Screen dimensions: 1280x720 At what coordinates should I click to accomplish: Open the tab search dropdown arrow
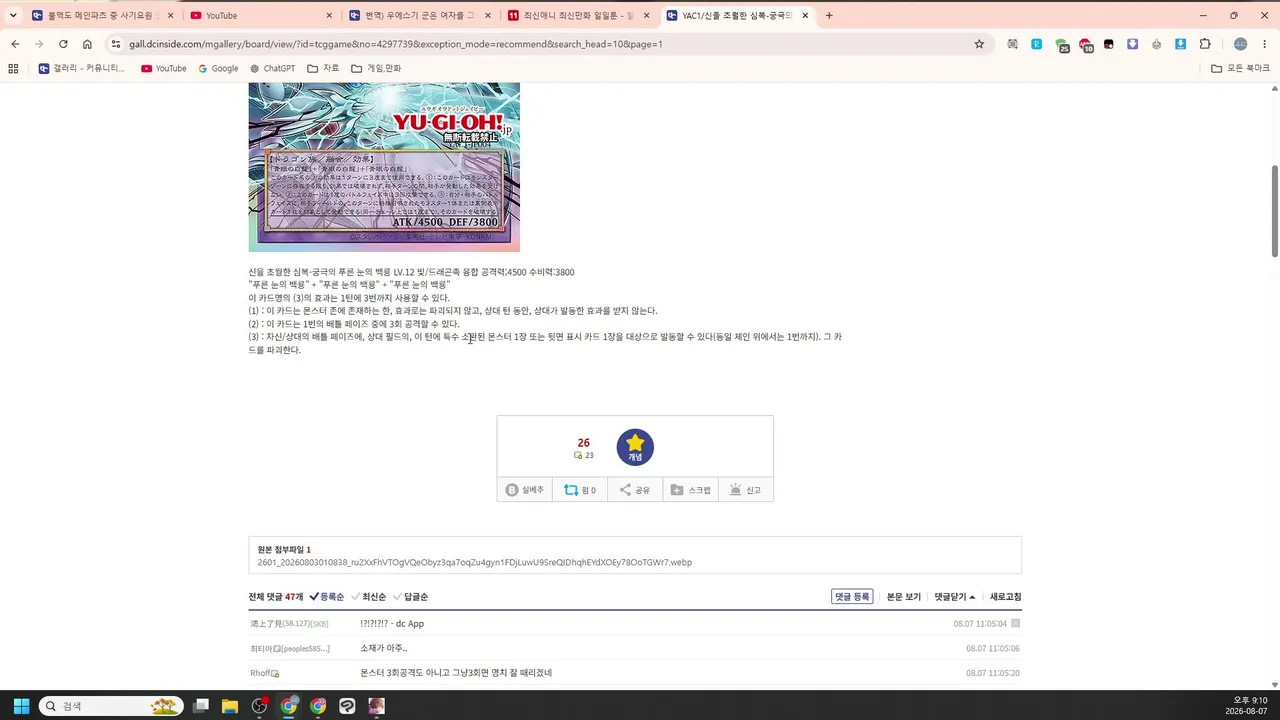(x=13, y=15)
